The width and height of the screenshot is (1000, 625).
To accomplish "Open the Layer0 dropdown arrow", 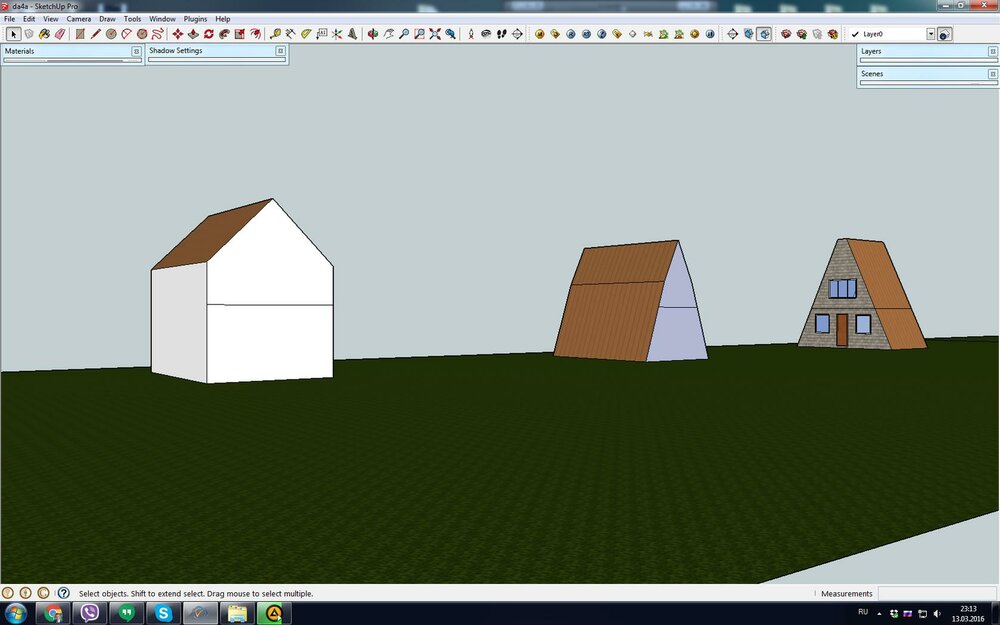I will [931, 33].
